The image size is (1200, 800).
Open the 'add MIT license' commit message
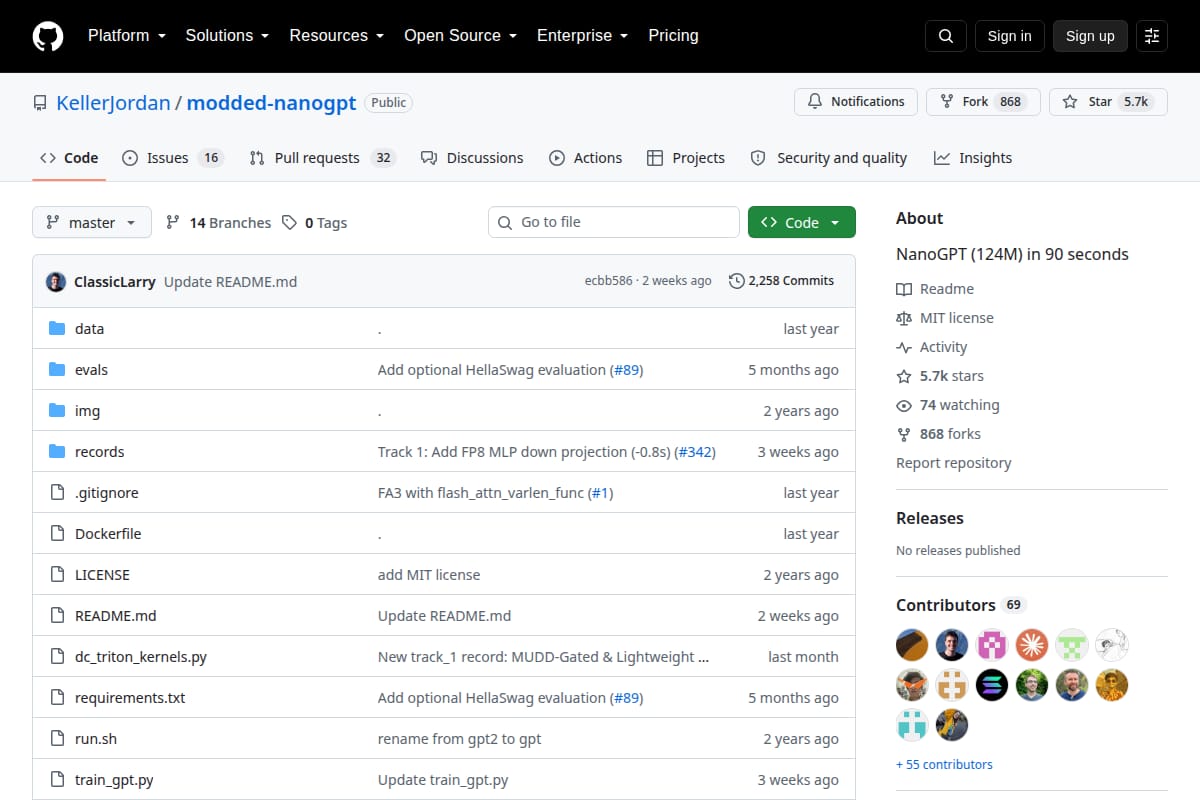click(x=429, y=575)
